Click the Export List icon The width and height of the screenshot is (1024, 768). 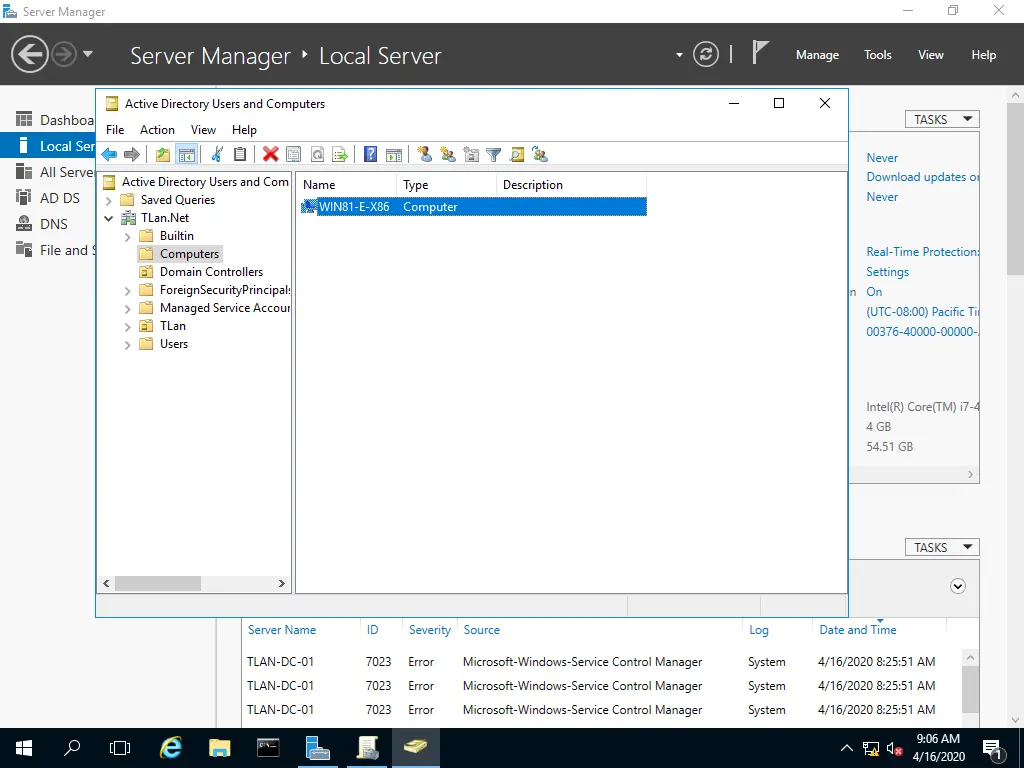tap(340, 155)
